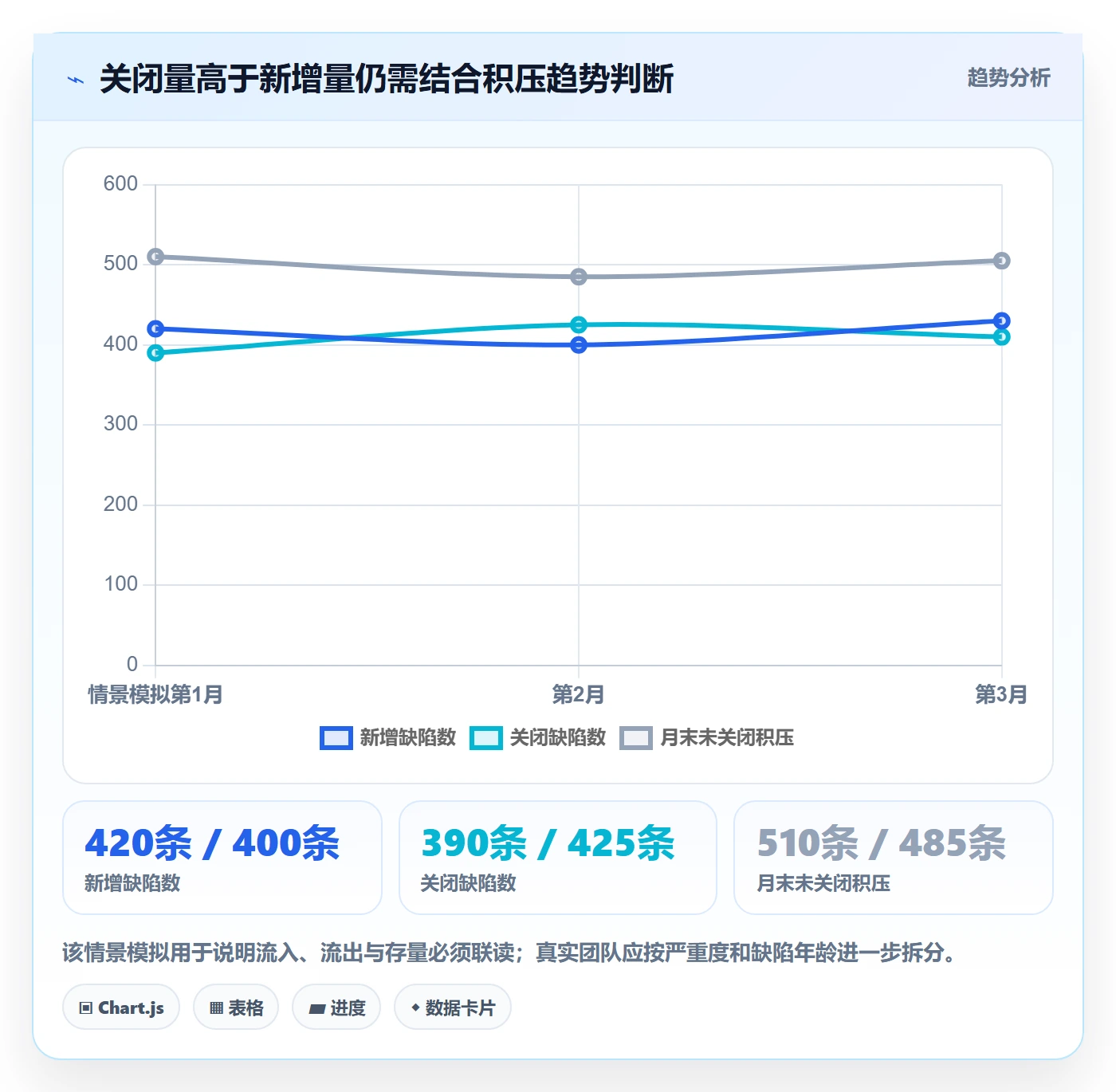This screenshot has width=1116, height=1092.
Task: Click the title 关闭量高于新增量仍需结合积压趋势判断
Action: [387, 79]
